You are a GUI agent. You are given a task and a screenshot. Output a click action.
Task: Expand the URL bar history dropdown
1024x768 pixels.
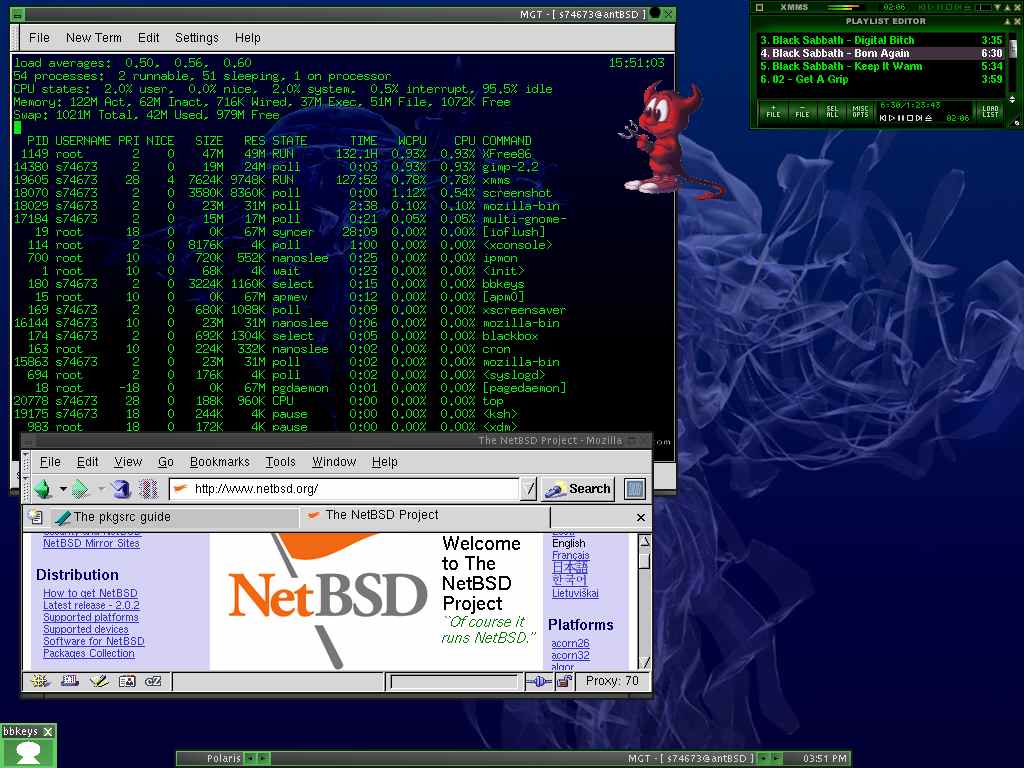pos(529,489)
